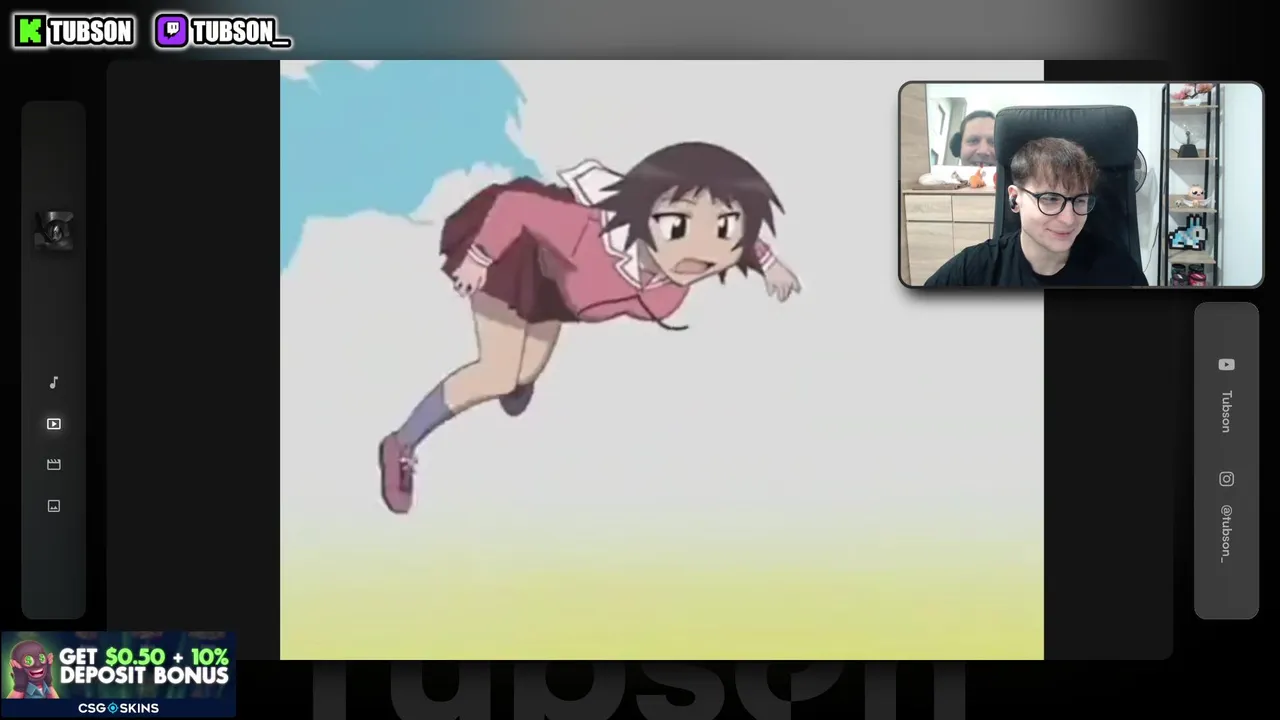This screenshot has width=1280, height=720.
Task: Click the Kick TUBSON channel name
Action: coord(90,32)
